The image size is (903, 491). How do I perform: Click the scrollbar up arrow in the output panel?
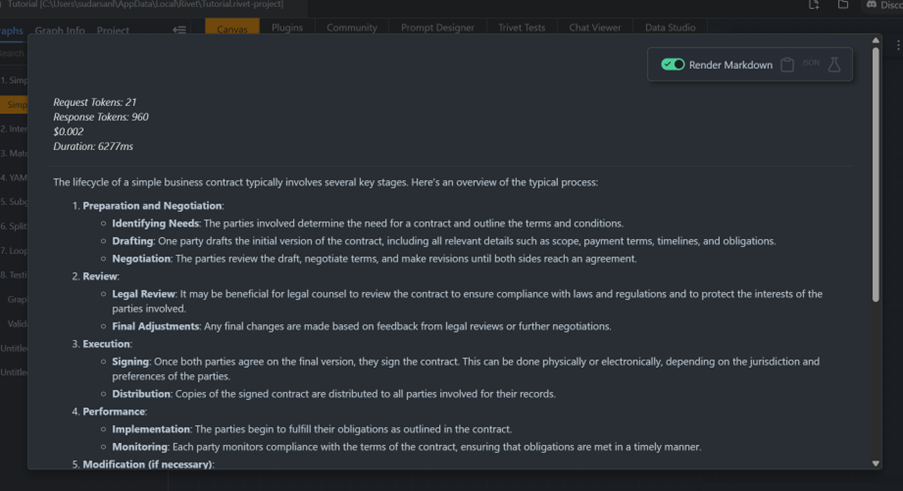876,41
